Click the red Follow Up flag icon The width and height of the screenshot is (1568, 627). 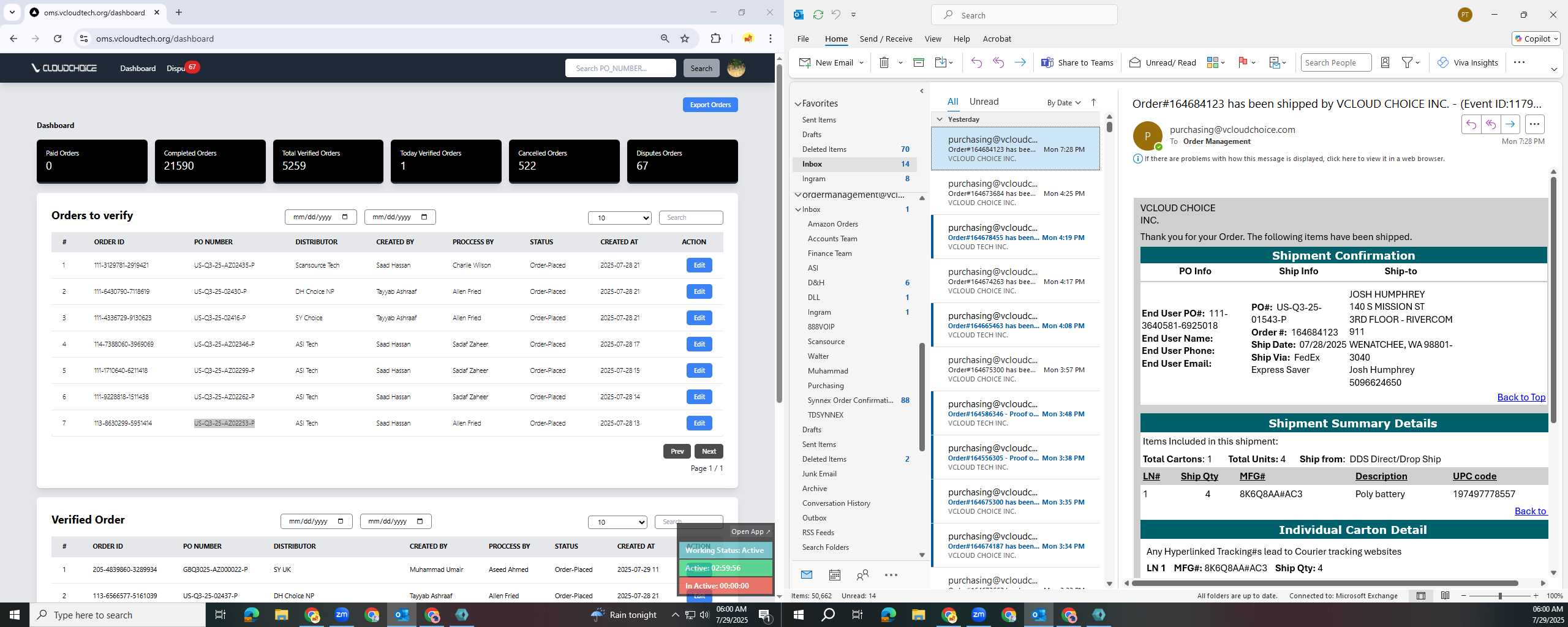[x=1243, y=62]
